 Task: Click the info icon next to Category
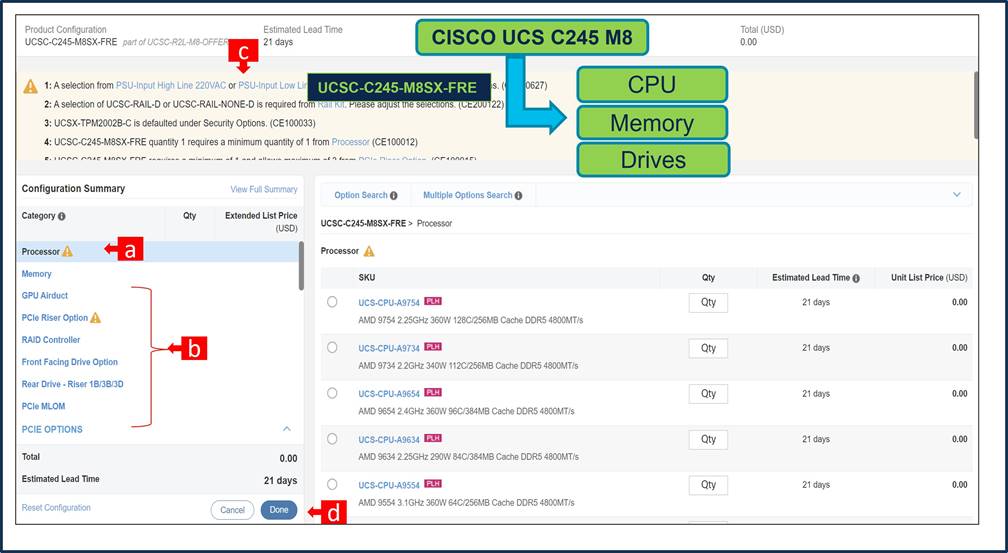[x=62, y=217]
